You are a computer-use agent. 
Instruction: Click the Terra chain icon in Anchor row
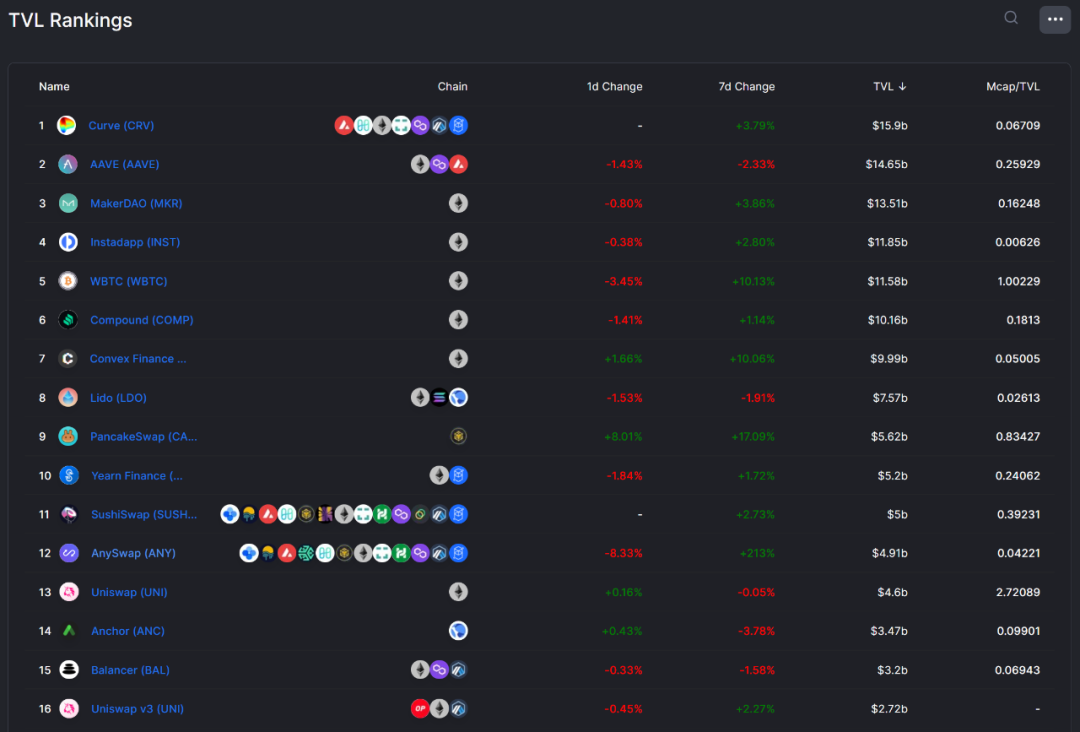tap(458, 631)
